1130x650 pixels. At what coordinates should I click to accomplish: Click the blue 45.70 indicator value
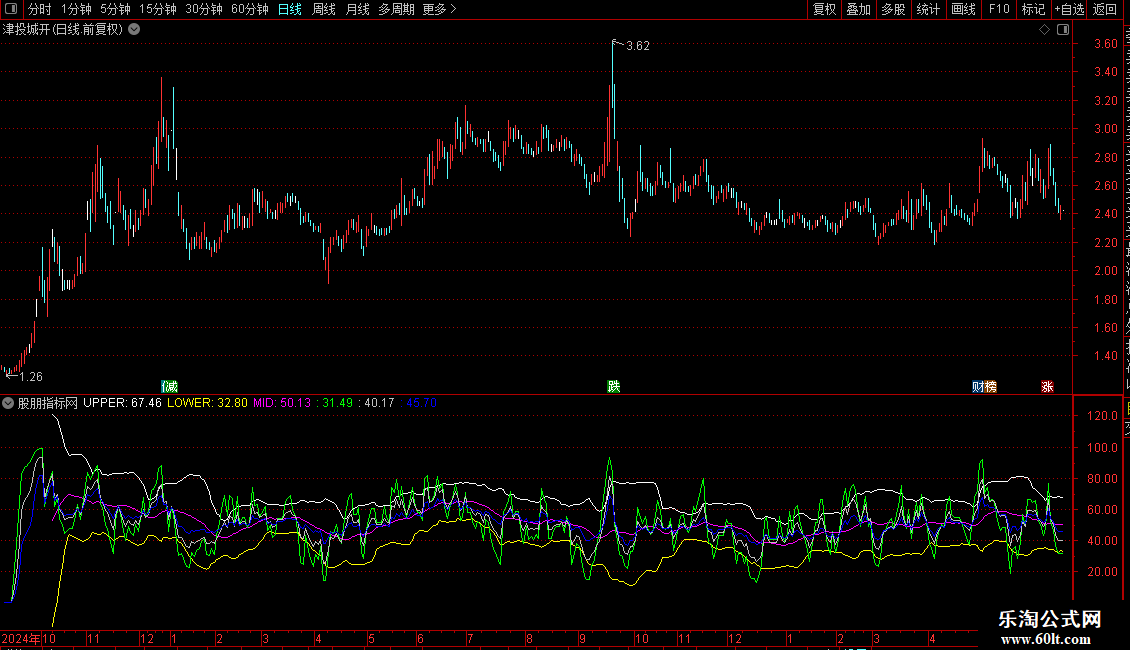point(422,403)
